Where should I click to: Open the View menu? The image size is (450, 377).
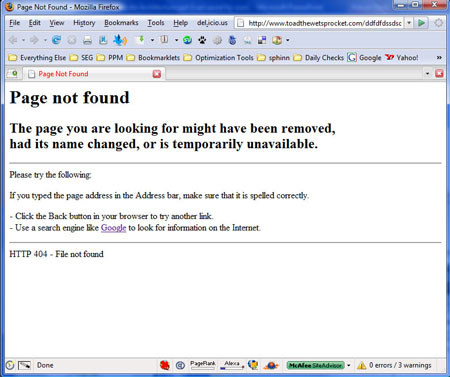[57, 23]
